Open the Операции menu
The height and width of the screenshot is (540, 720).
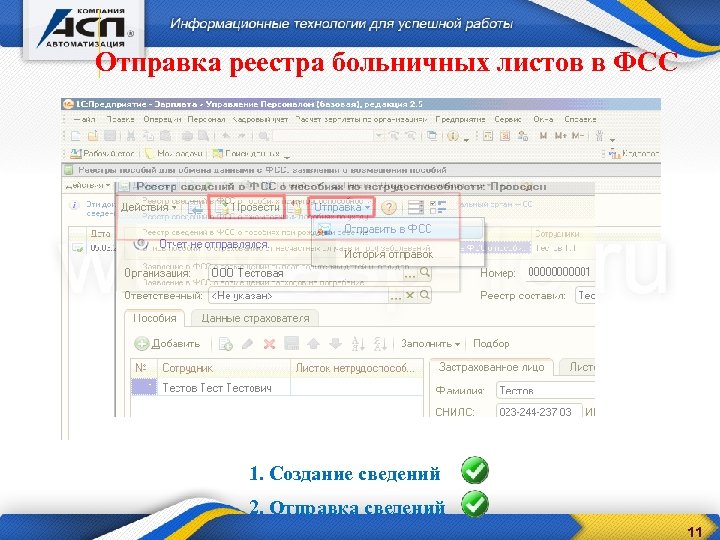pos(162,119)
